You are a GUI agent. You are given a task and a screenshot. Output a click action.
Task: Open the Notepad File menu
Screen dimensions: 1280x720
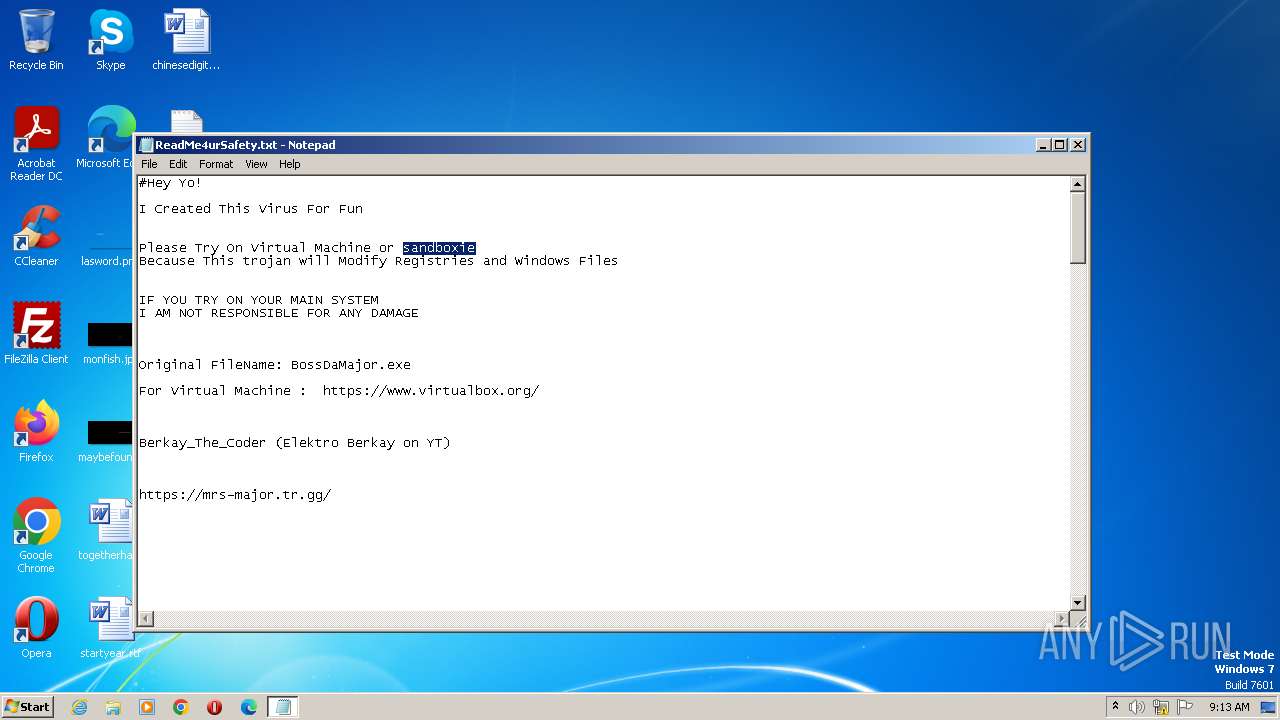click(149, 164)
